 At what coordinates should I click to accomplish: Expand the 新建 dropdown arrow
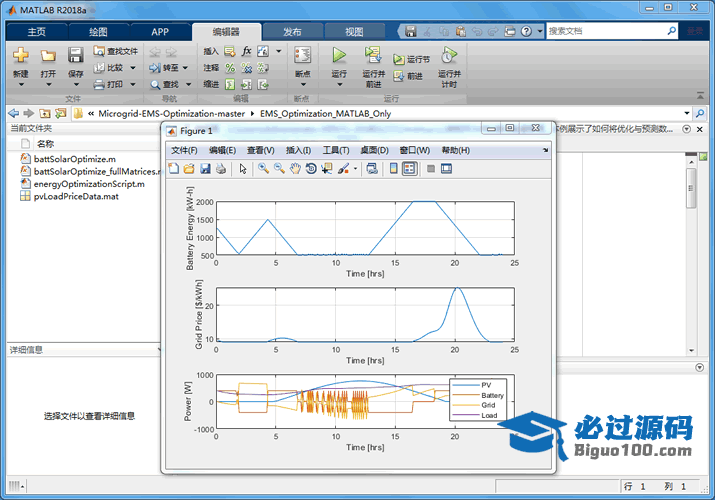[21, 85]
